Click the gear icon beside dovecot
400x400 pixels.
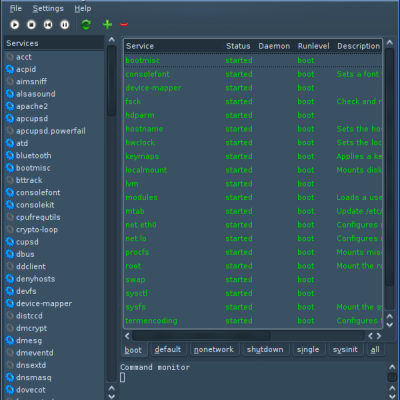(x=10, y=390)
